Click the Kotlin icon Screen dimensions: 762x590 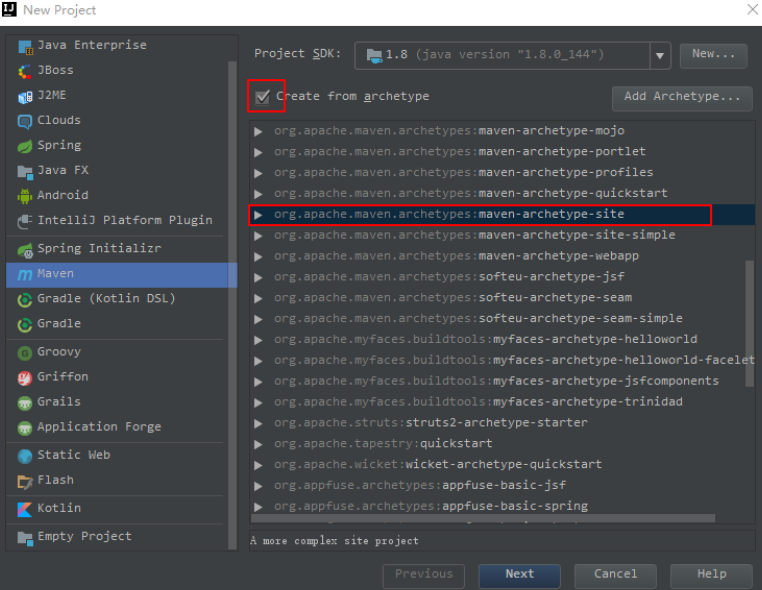[x=25, y=509]
